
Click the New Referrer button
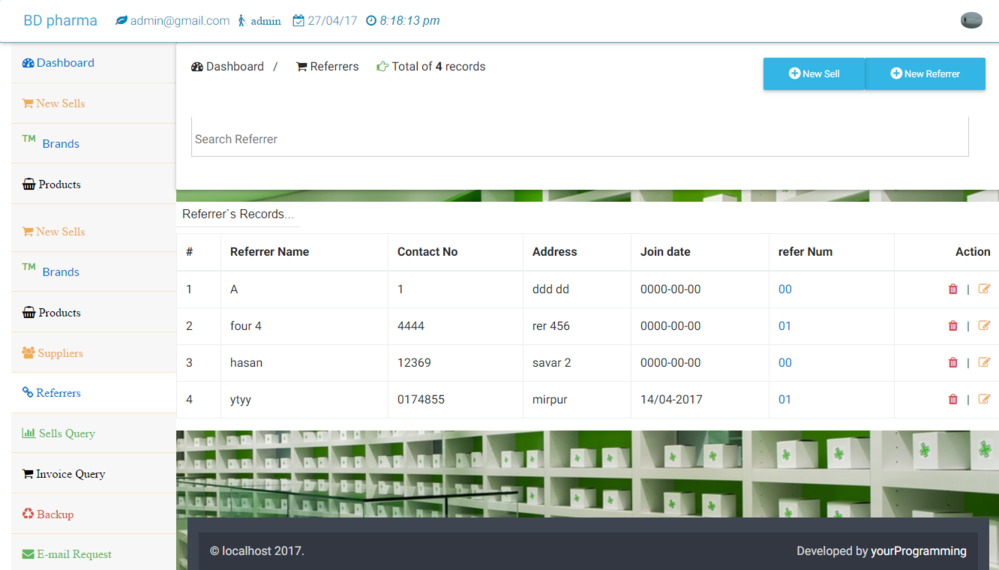point(925,74)
